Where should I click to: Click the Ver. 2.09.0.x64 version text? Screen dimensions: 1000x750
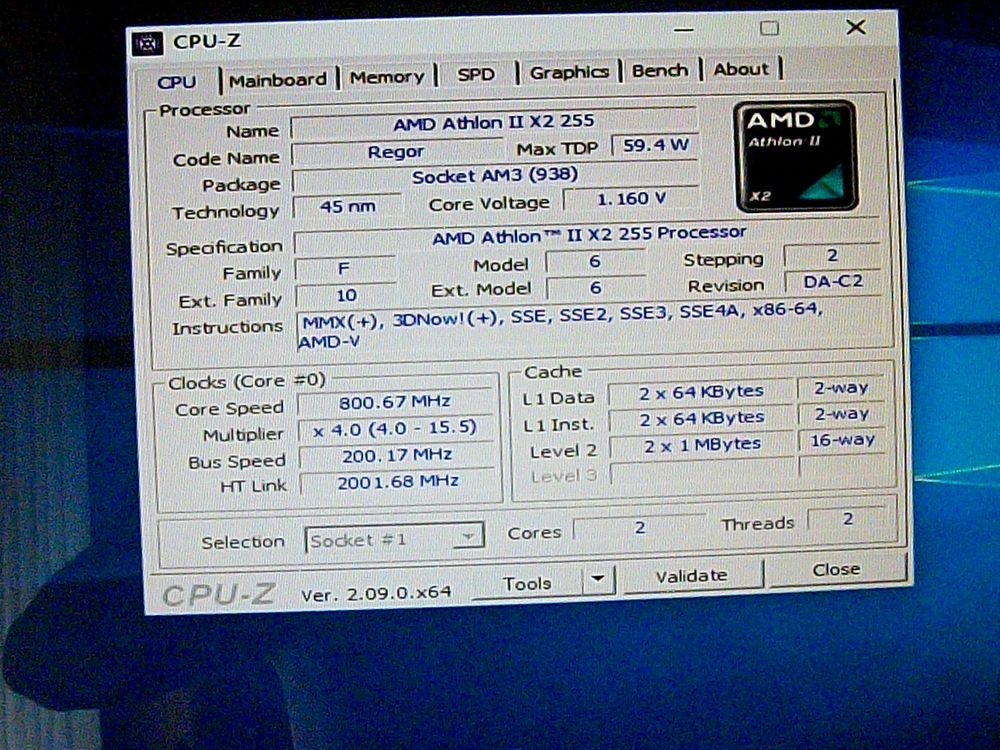click(376, 594)
